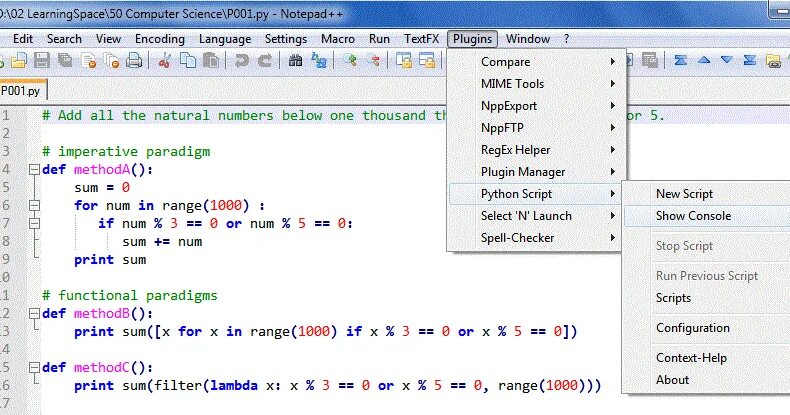Open About in Python Script submenu

[707, 380]
